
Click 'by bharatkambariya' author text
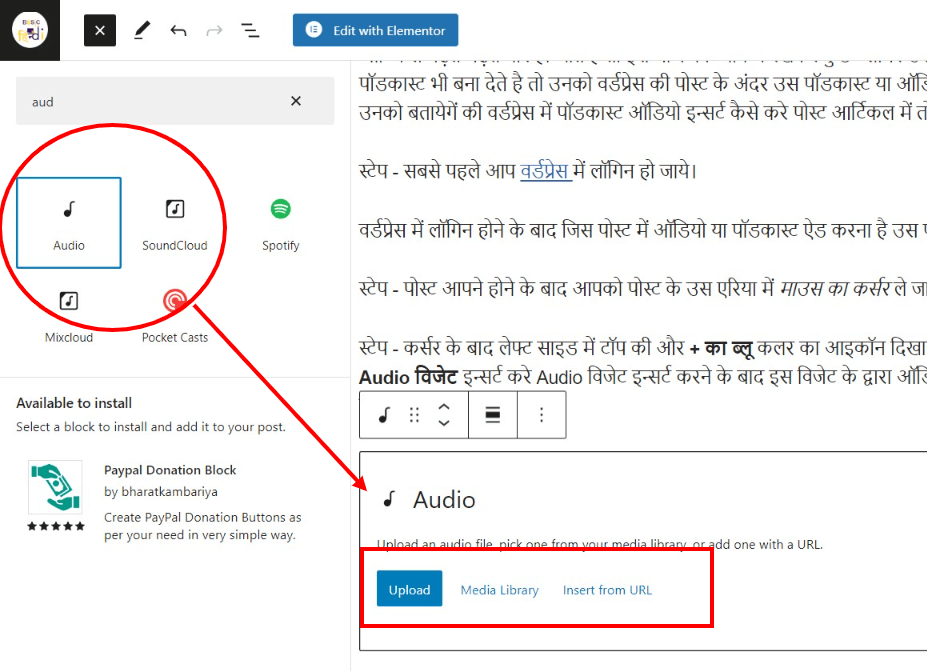[161, 492]
